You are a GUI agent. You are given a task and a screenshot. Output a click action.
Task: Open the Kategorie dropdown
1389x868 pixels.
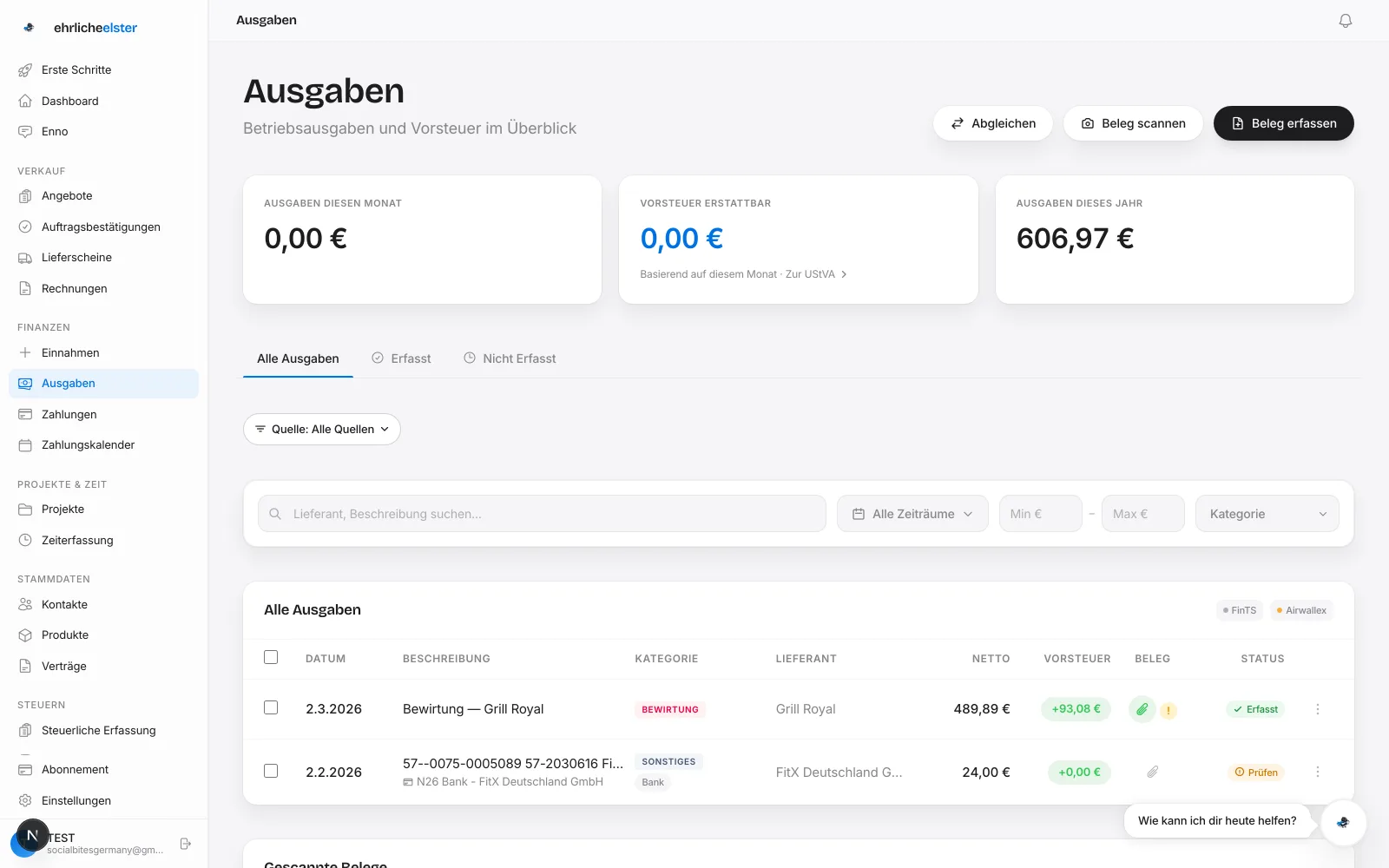point(1267,514)
